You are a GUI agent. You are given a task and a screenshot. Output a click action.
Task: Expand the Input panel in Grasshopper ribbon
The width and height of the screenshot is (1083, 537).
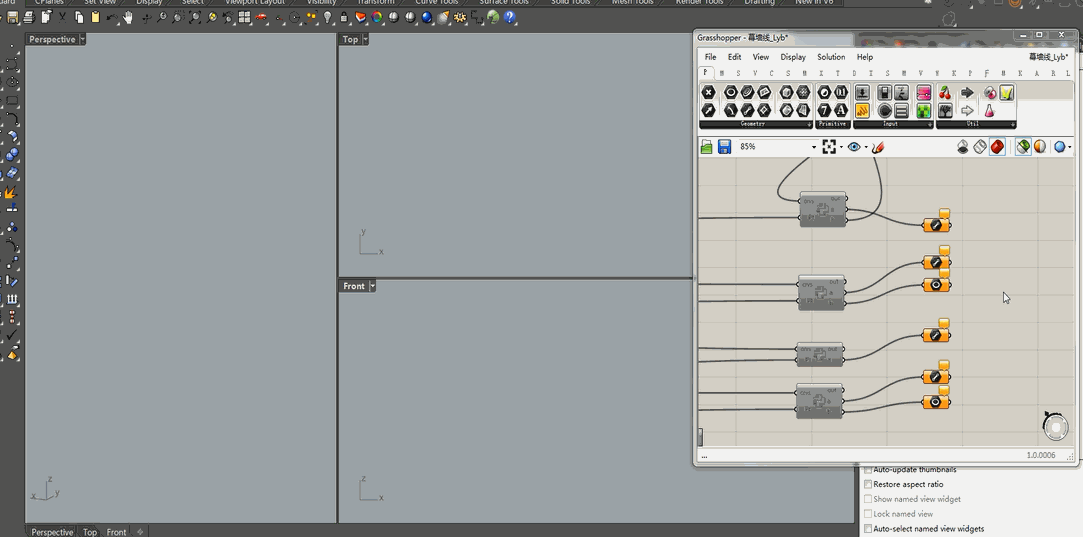click(x=930, y=124)
